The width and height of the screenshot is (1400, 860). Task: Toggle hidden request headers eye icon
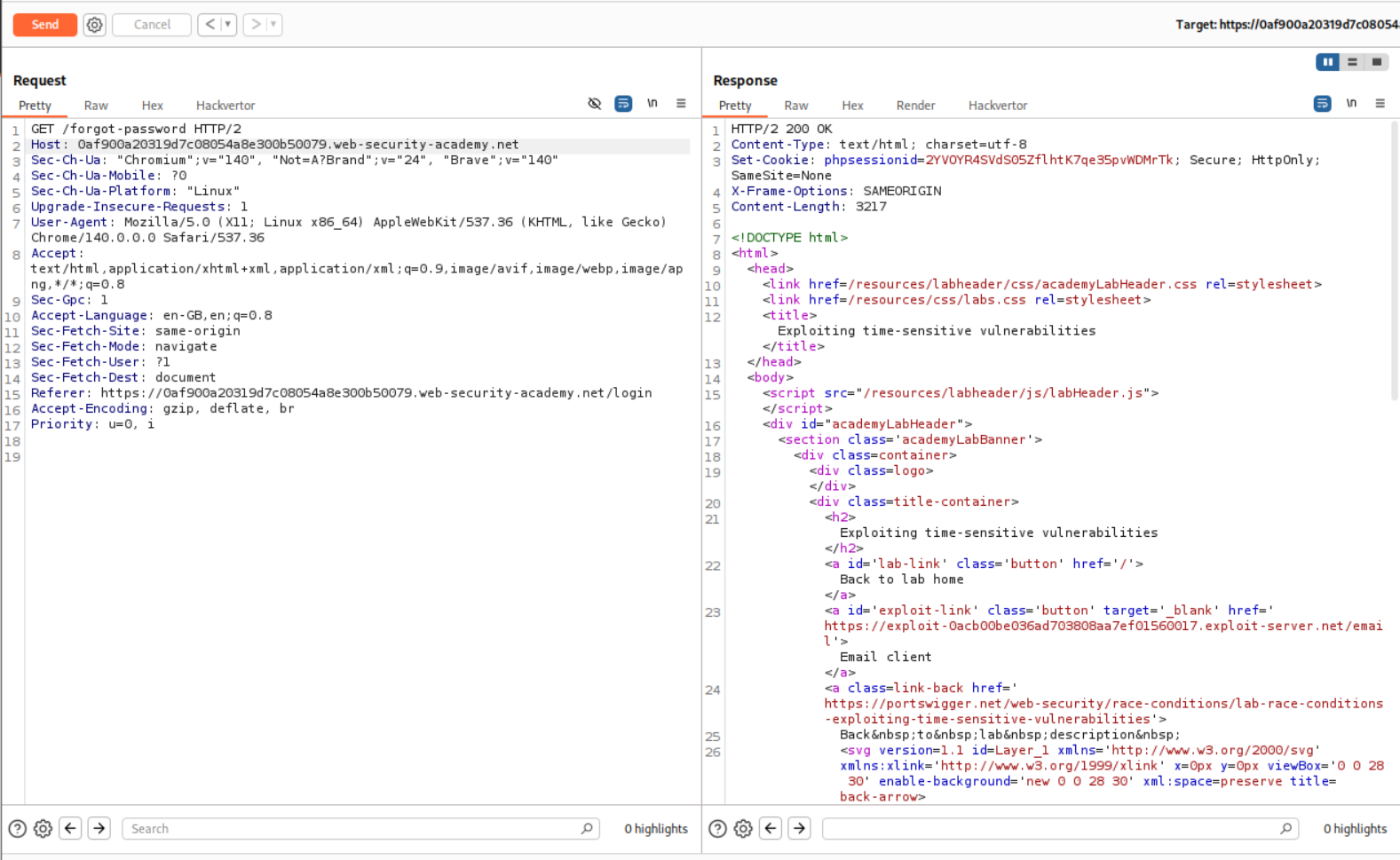tap(595, 104)
